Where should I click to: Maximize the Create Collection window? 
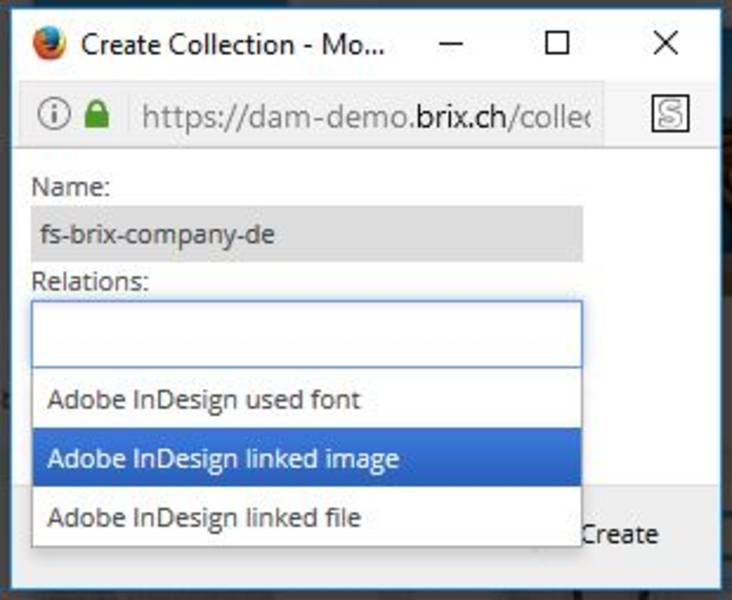point(557,43)
